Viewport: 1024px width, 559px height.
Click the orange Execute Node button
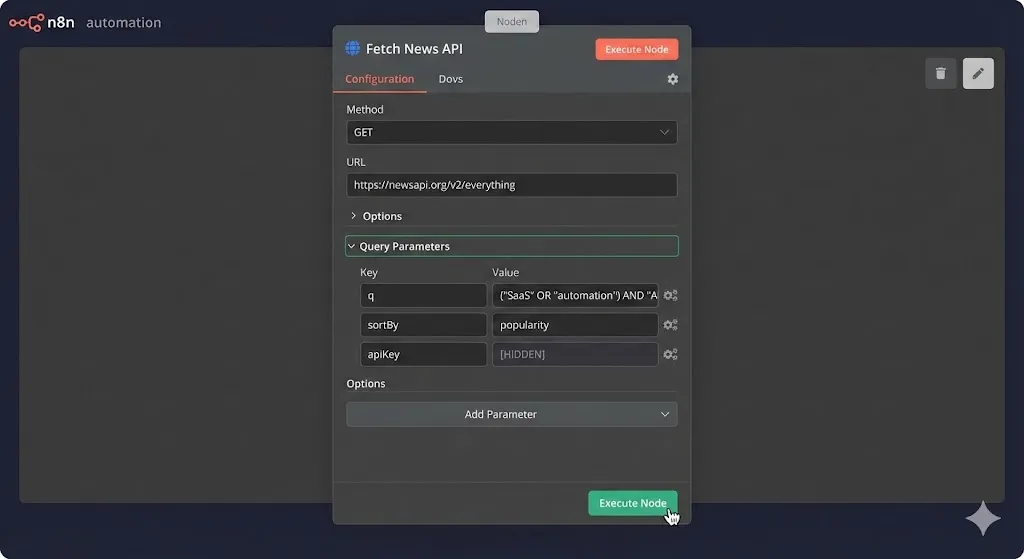click(x=636, y=49)
